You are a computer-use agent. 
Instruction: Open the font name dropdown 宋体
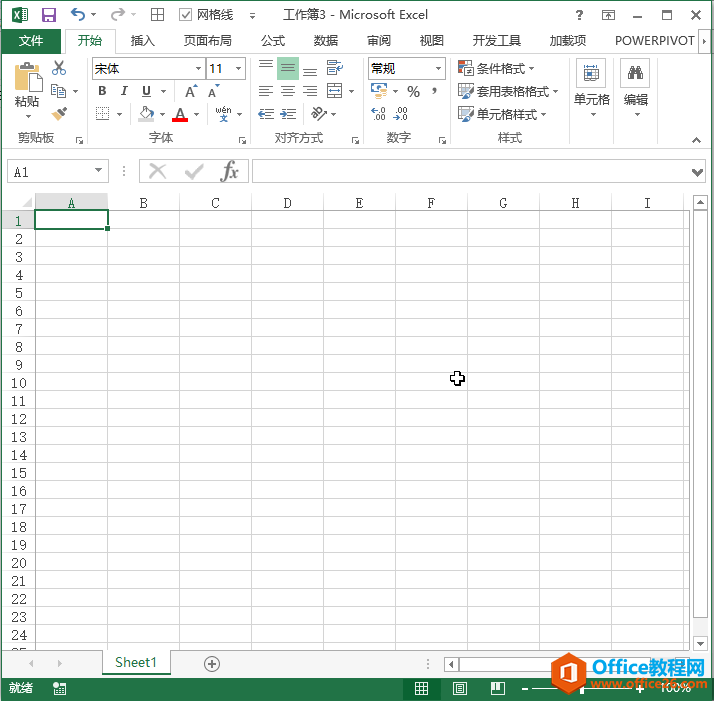point(199,68)
